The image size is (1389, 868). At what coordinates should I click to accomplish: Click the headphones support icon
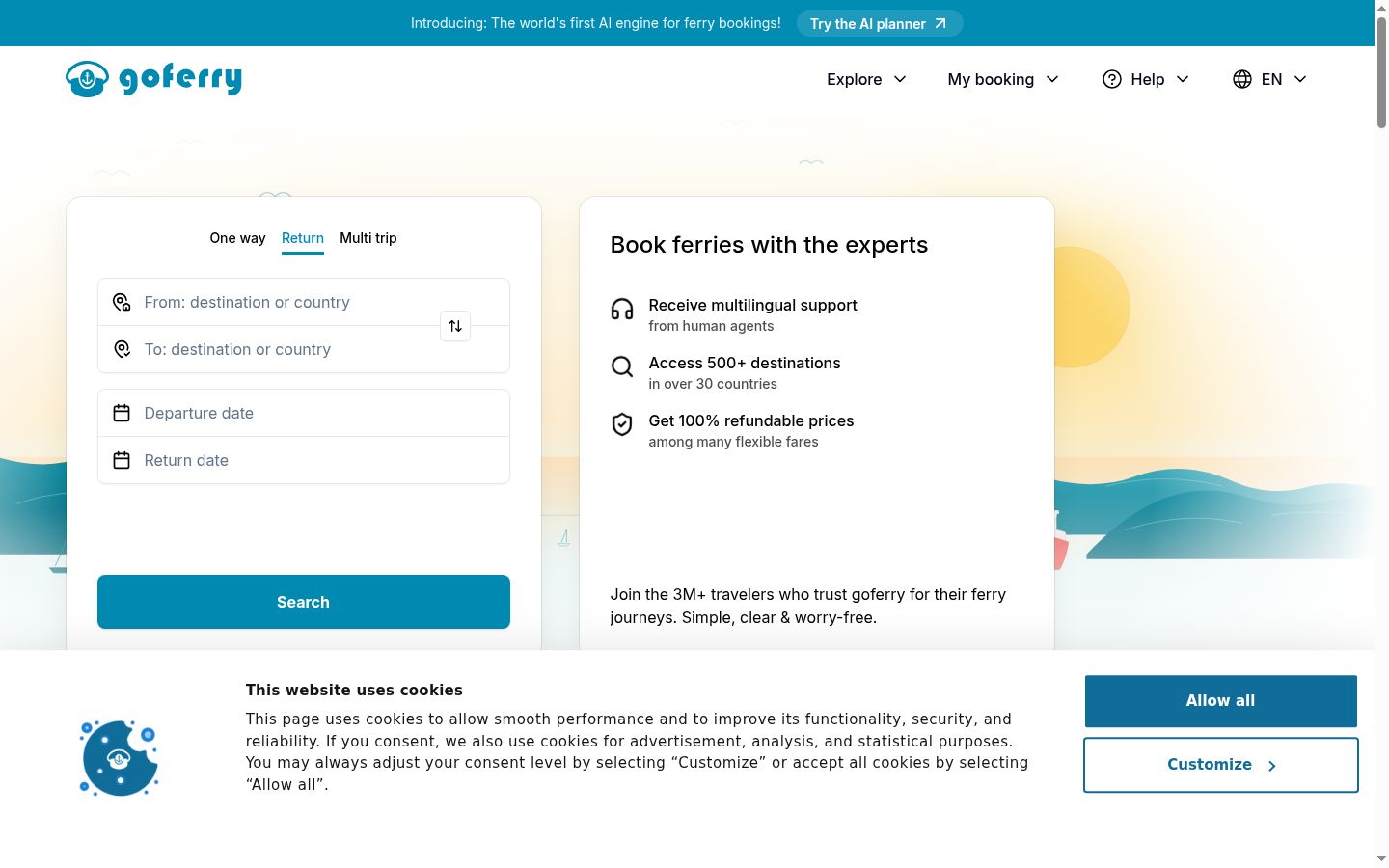pyautogui.click(x=622, y=309)
